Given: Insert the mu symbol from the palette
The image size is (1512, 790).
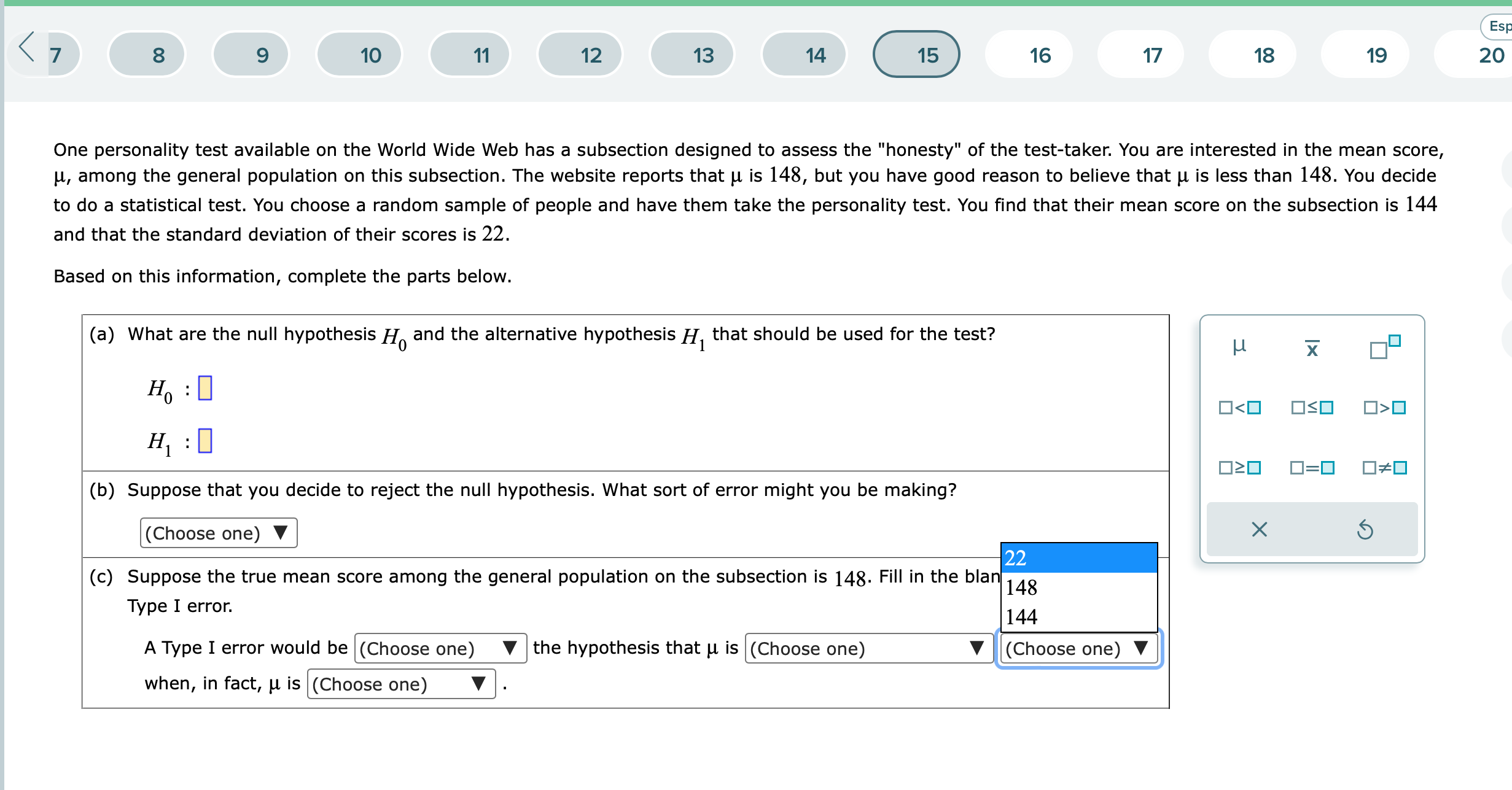Looking at the screenshot, I should coord(1239,347).
